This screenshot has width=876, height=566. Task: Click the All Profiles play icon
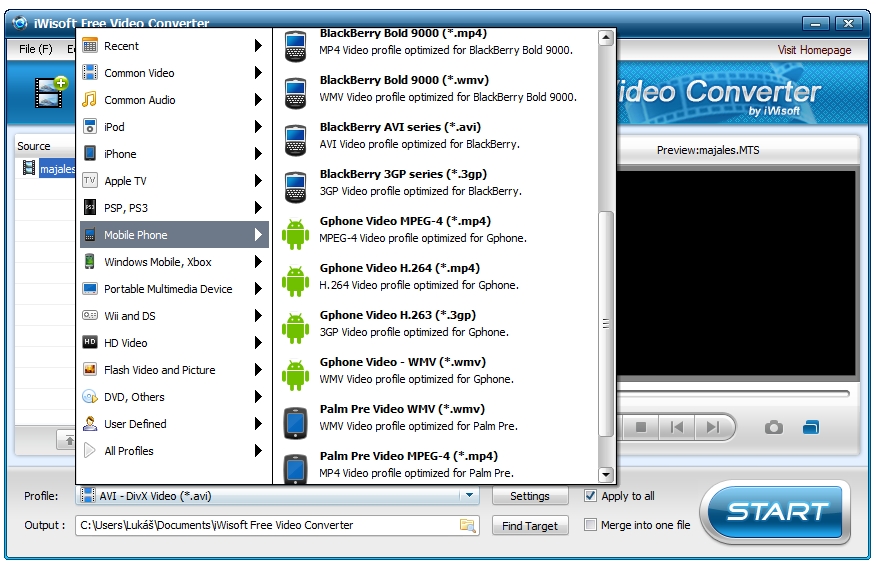tap(89, 450)
